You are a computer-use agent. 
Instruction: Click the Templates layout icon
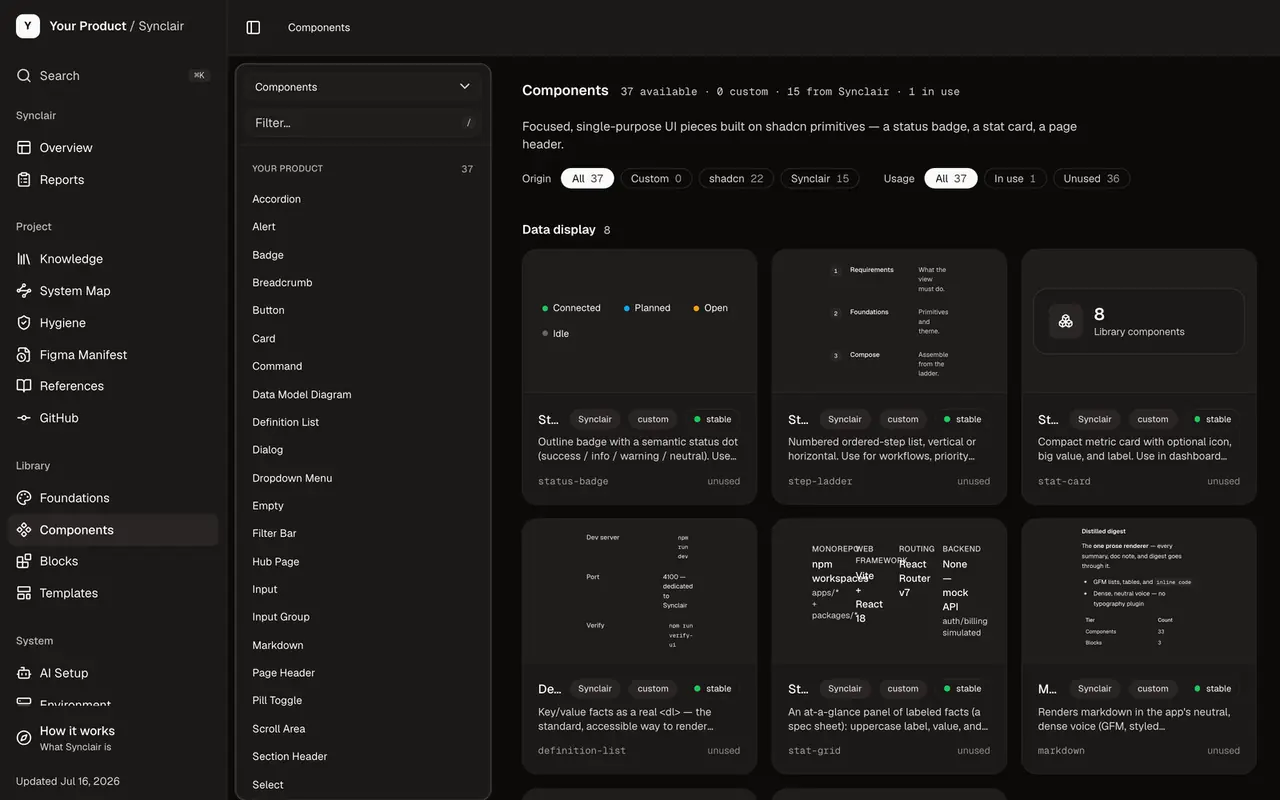pyautogui.click(x=24, y=593)
